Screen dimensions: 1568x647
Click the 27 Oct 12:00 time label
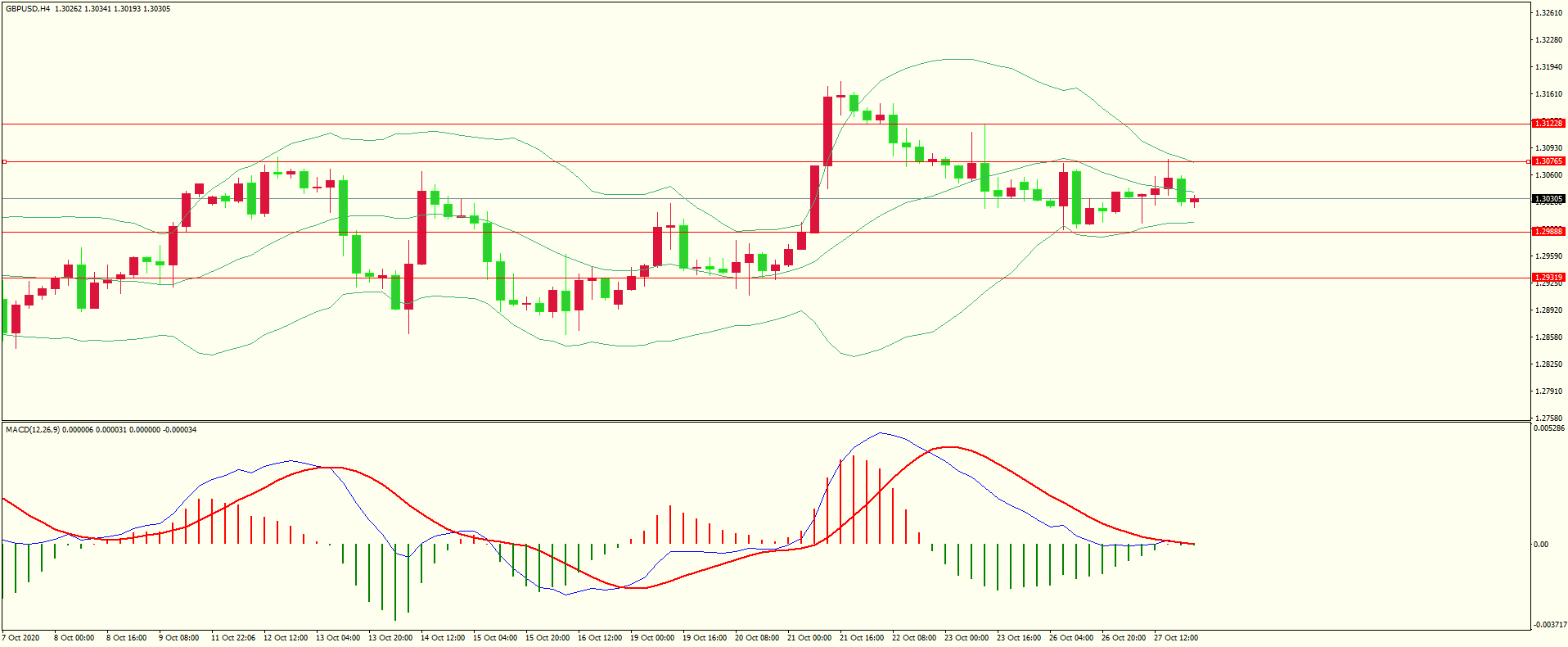[1176, 638]
